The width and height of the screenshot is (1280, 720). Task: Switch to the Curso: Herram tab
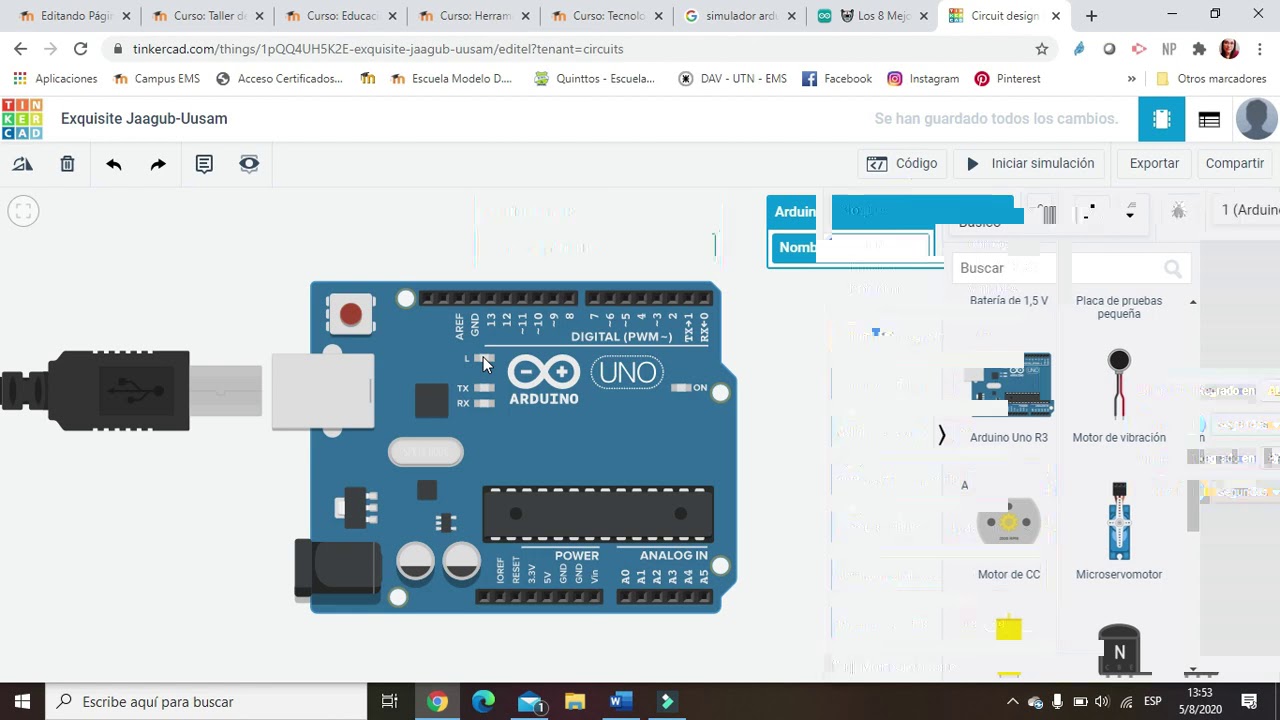[473, 16]
